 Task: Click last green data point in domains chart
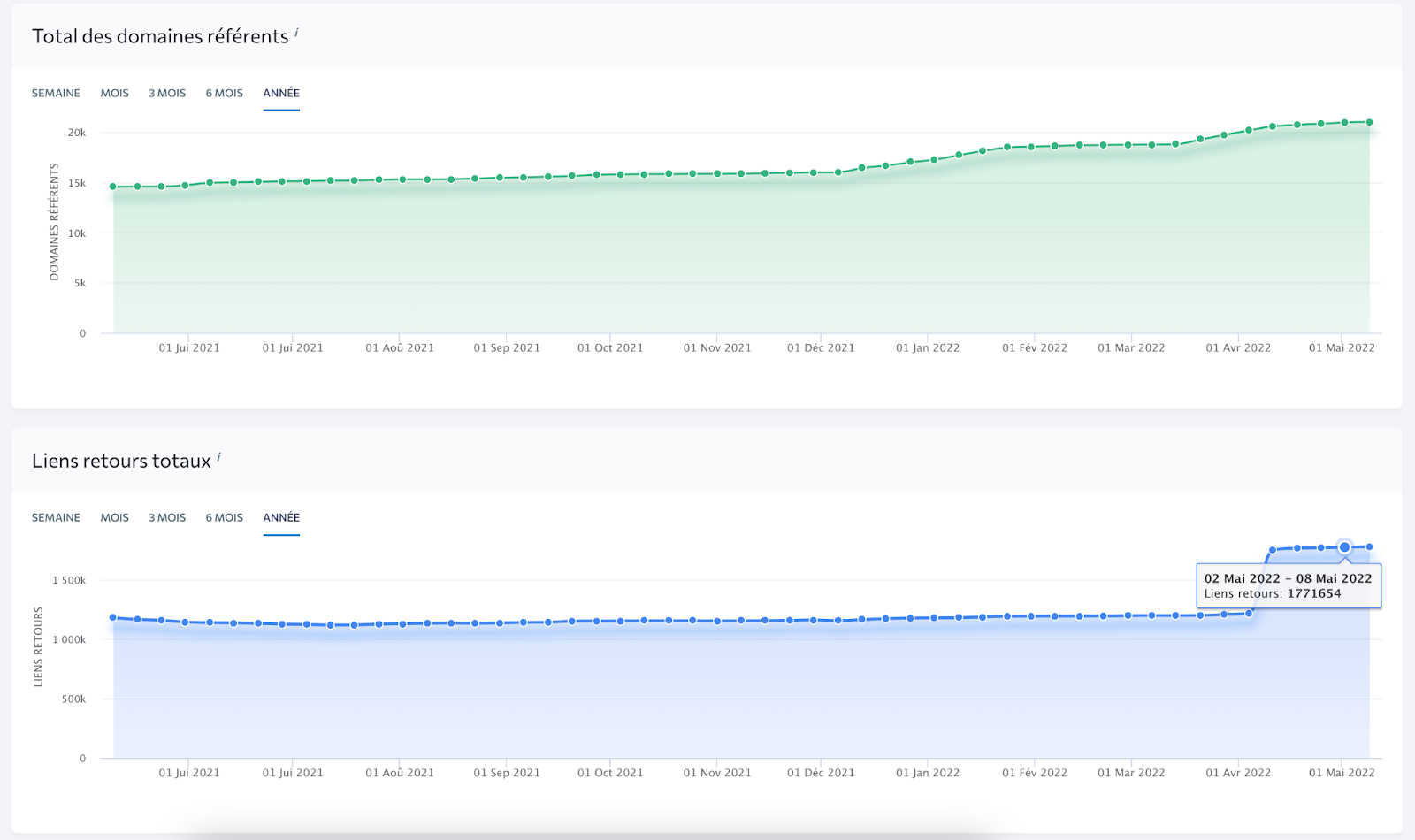point(1369,122)
